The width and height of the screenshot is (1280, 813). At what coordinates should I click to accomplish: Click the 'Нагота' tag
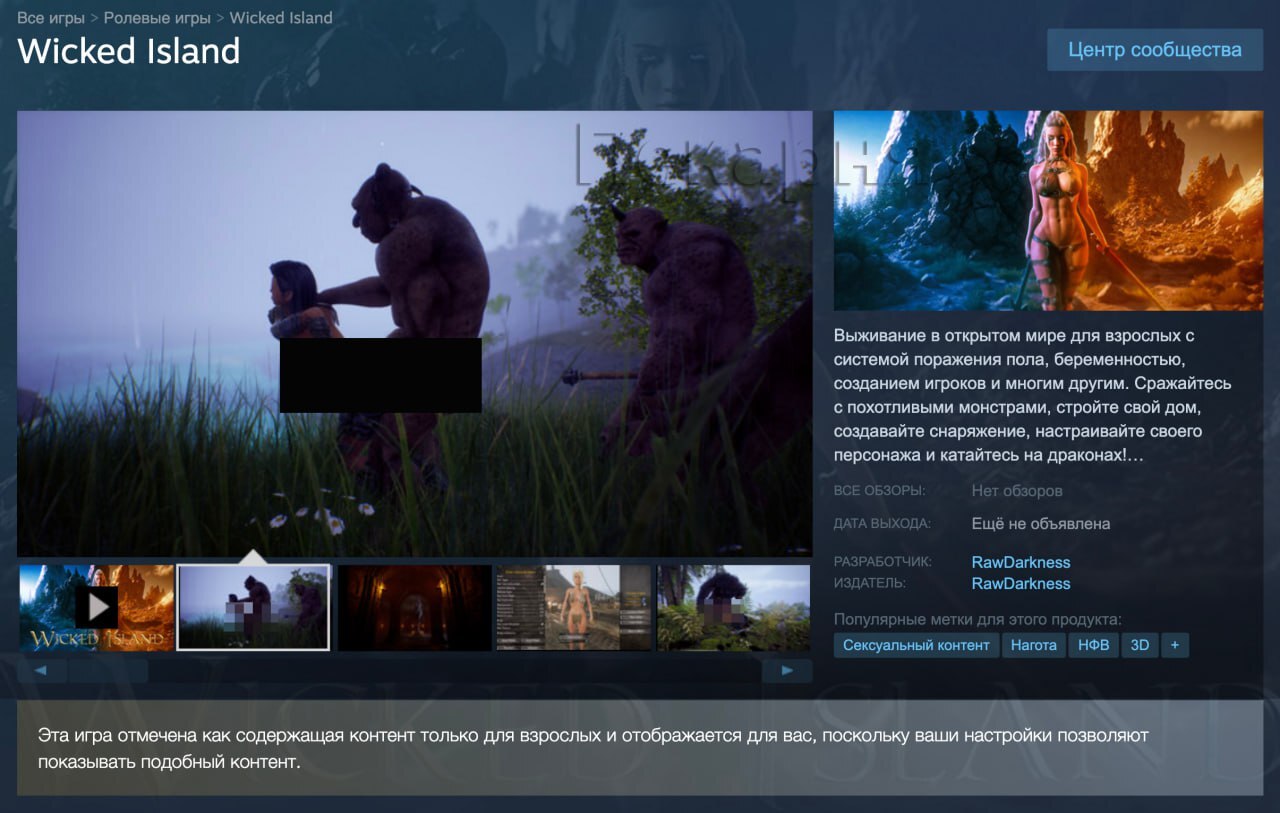click(1033, 645)
